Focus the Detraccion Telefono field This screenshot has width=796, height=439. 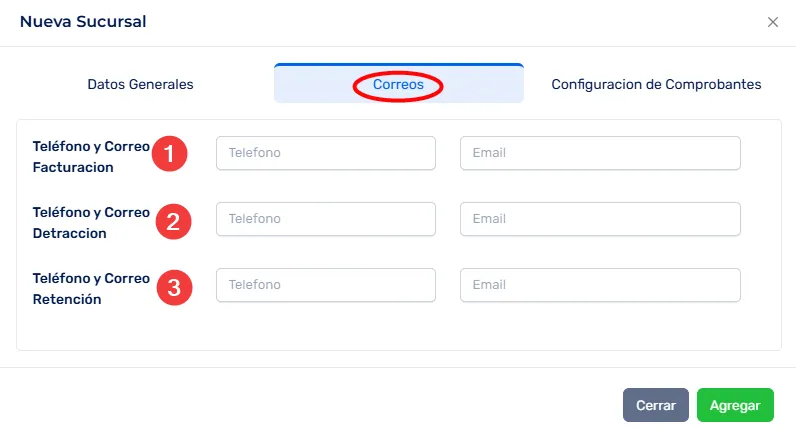coord(326,219)
